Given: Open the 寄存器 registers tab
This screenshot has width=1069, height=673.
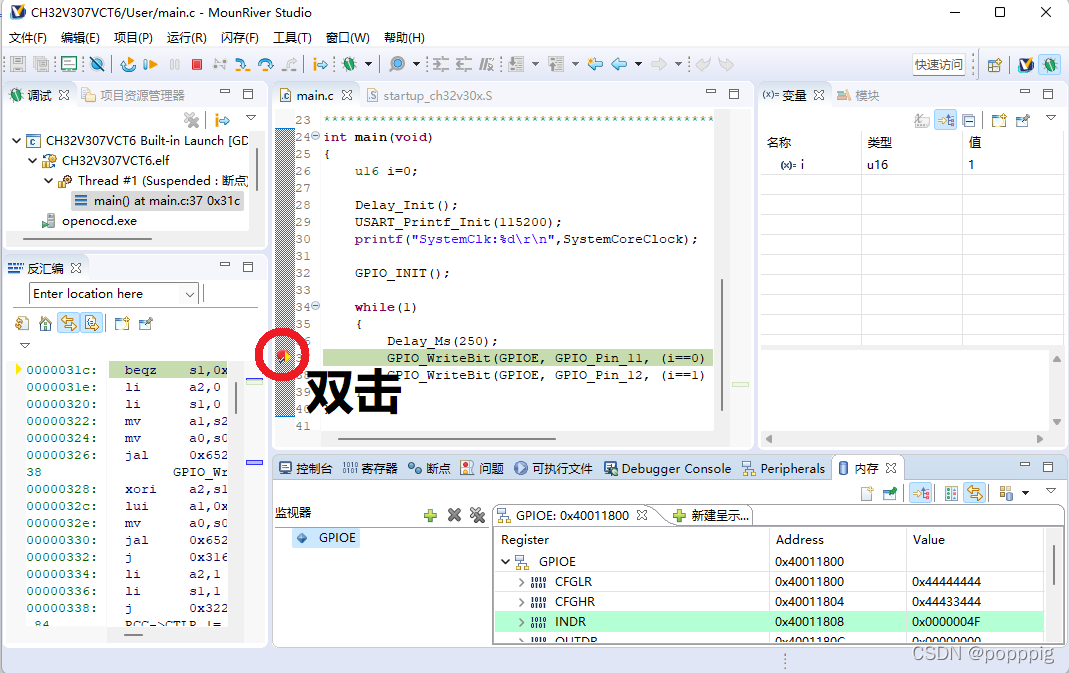Looking at the screenshot, I should point(370,468).
